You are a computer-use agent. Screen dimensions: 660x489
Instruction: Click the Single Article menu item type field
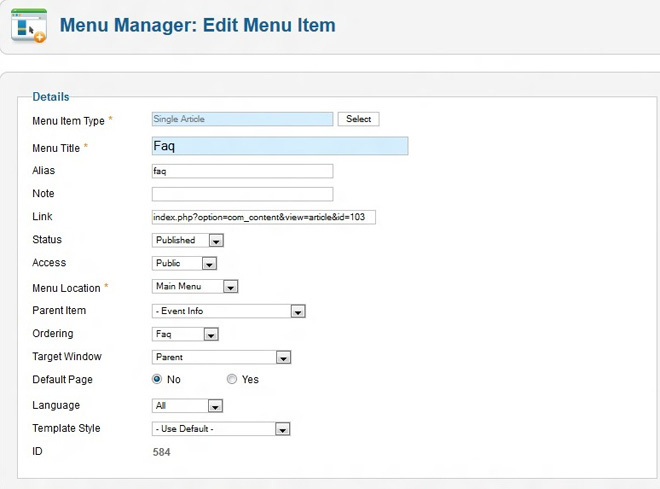tap(242, 119)
